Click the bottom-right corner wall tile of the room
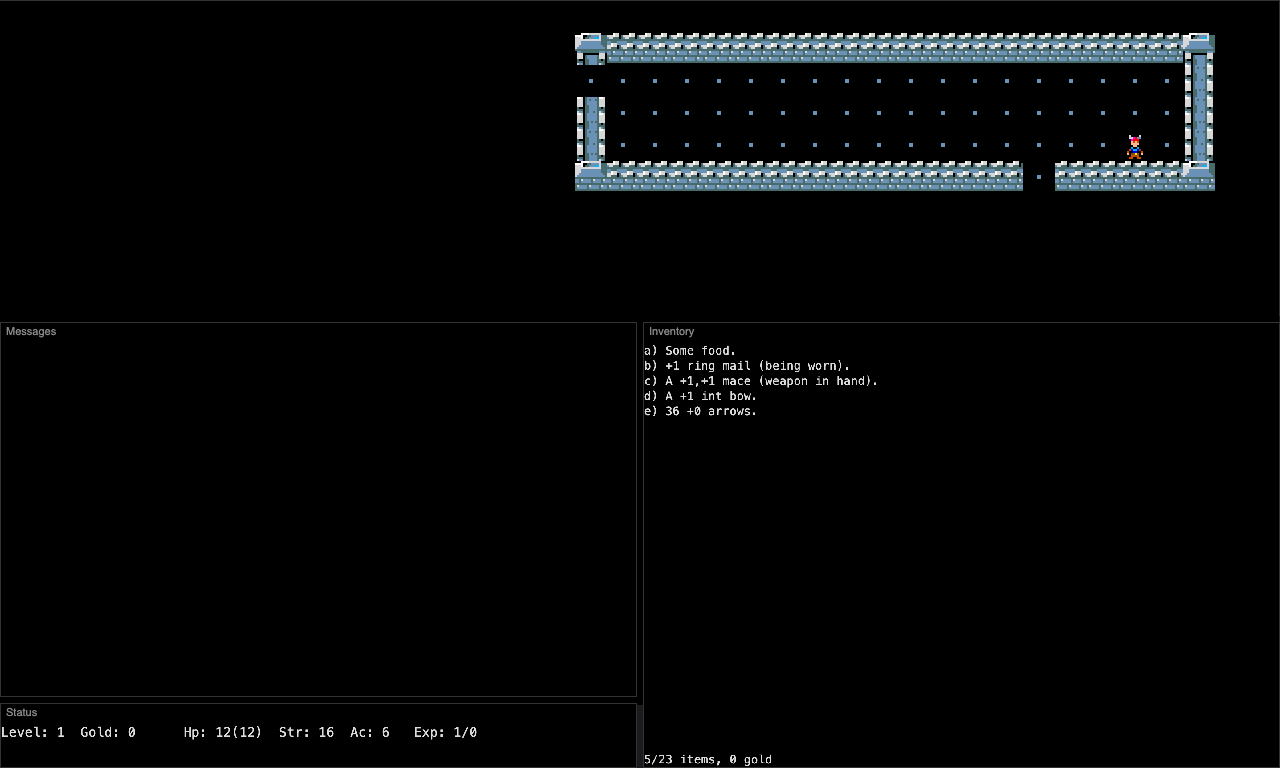This screenshot has width=1280, height=768. point(1199,177)
